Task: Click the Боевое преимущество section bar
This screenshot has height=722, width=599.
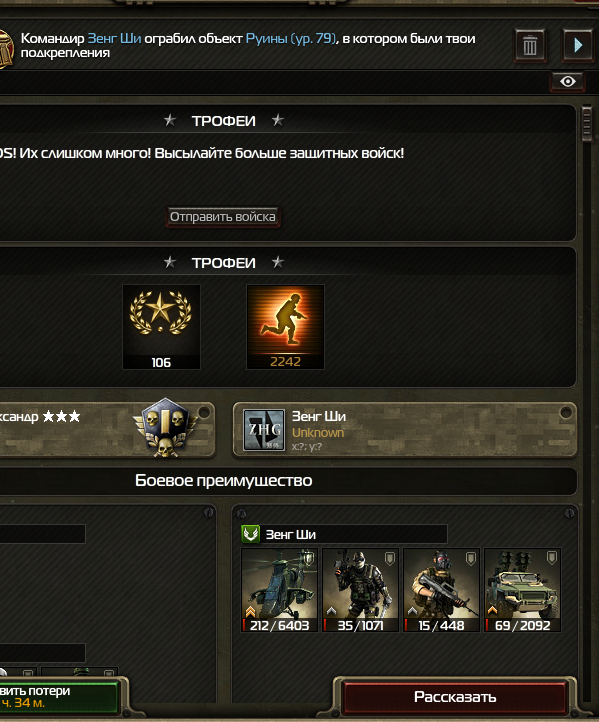Action: pos(288,481)
